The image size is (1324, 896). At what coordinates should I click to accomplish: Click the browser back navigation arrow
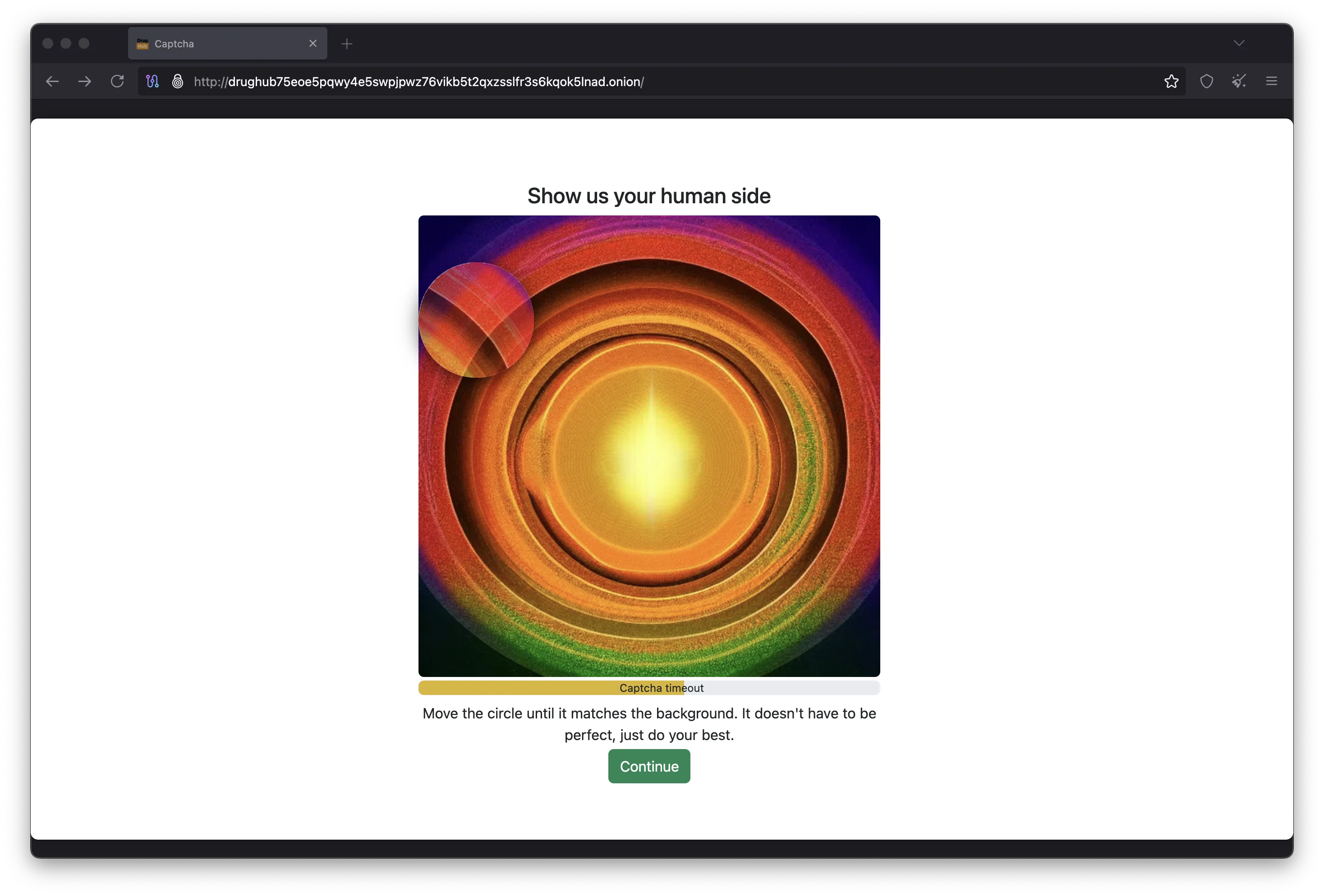tap(52, 81)
